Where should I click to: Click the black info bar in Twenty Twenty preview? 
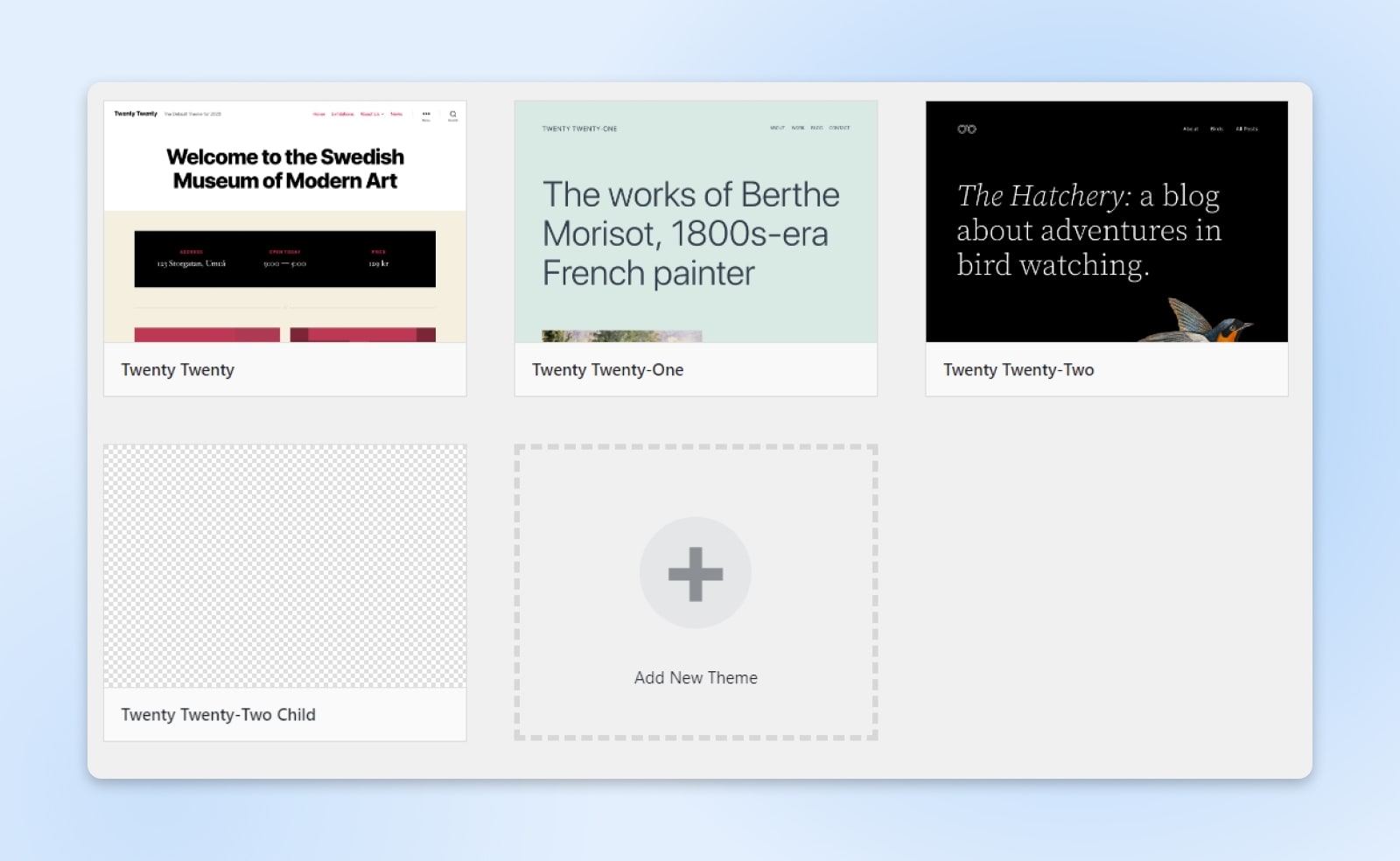tap(284, 259)
